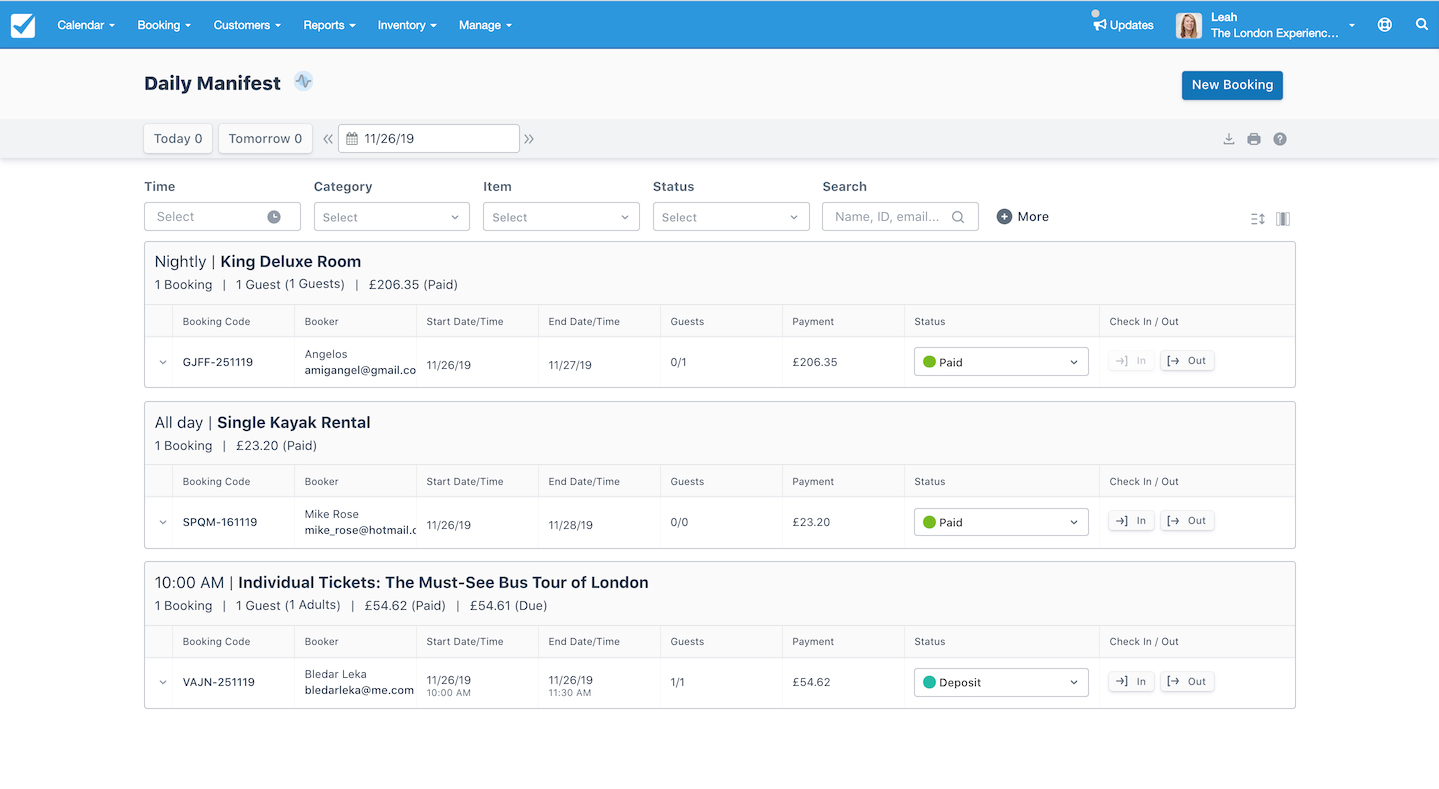Open the Item filter dropdown
Screen dimensions: 1439x789
coord(561,217)
